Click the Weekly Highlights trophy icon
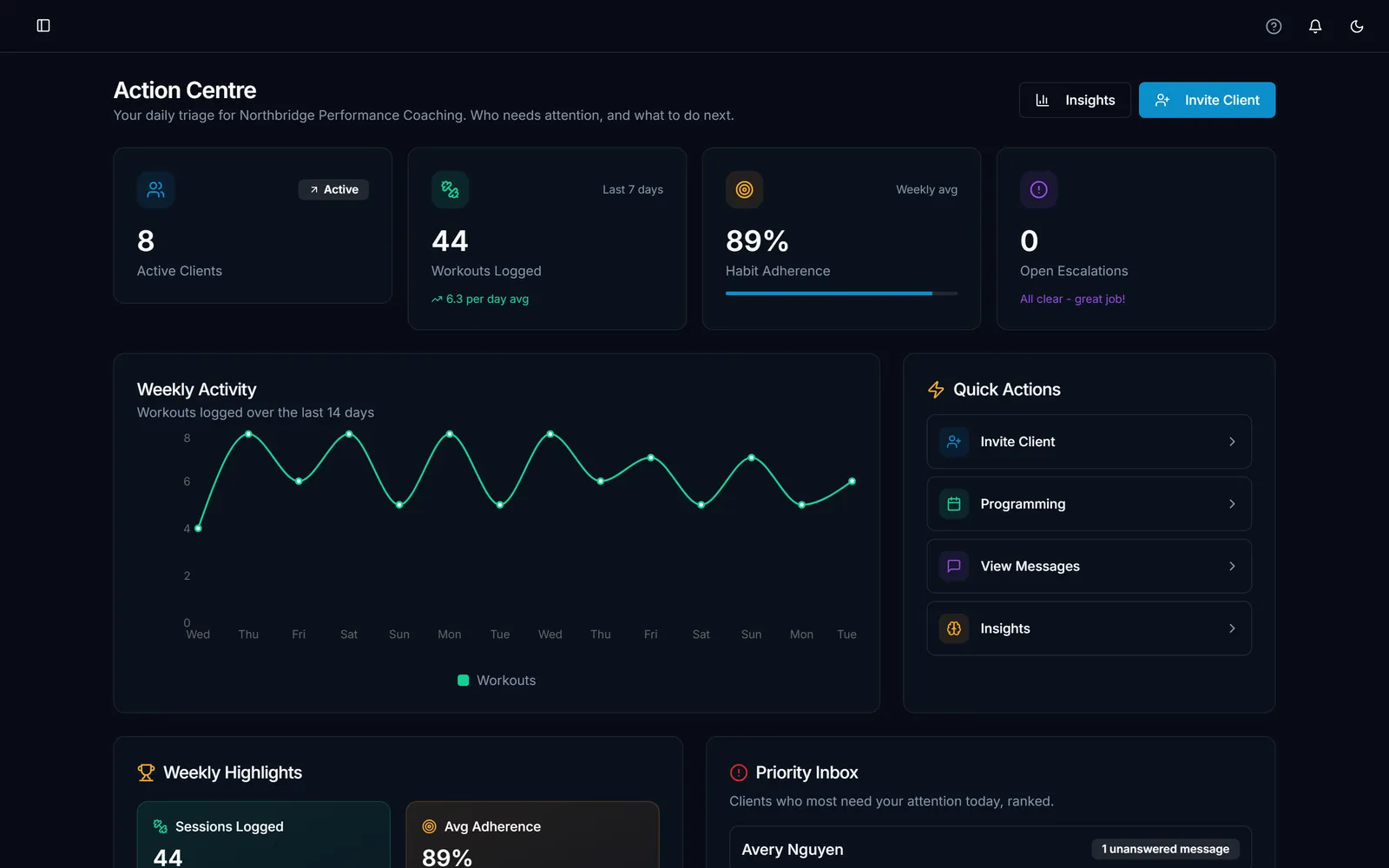Viewport: 1389px width, 868px height. (146, 773)
